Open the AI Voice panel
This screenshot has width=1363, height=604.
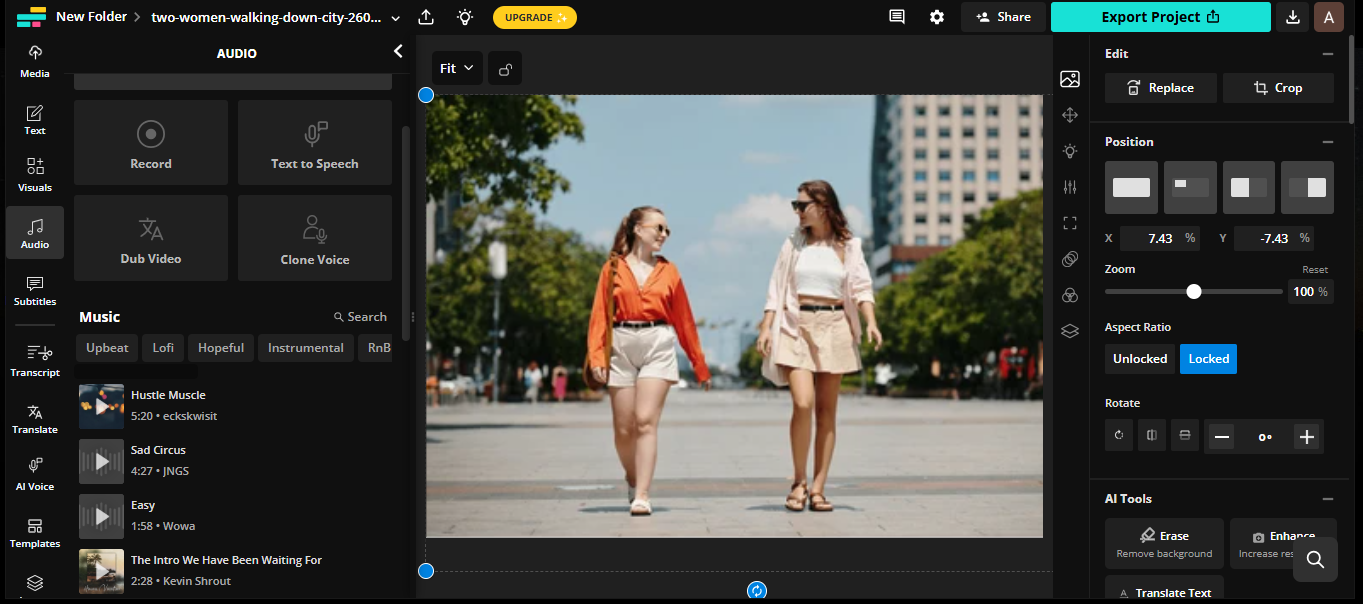tap(34, 473)
